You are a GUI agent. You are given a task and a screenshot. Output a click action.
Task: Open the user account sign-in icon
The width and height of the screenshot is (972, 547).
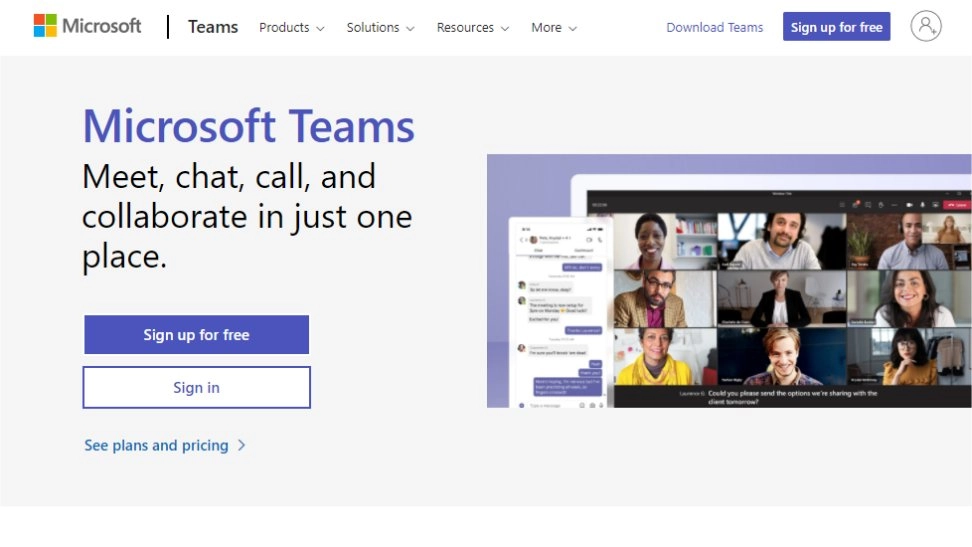926,26
